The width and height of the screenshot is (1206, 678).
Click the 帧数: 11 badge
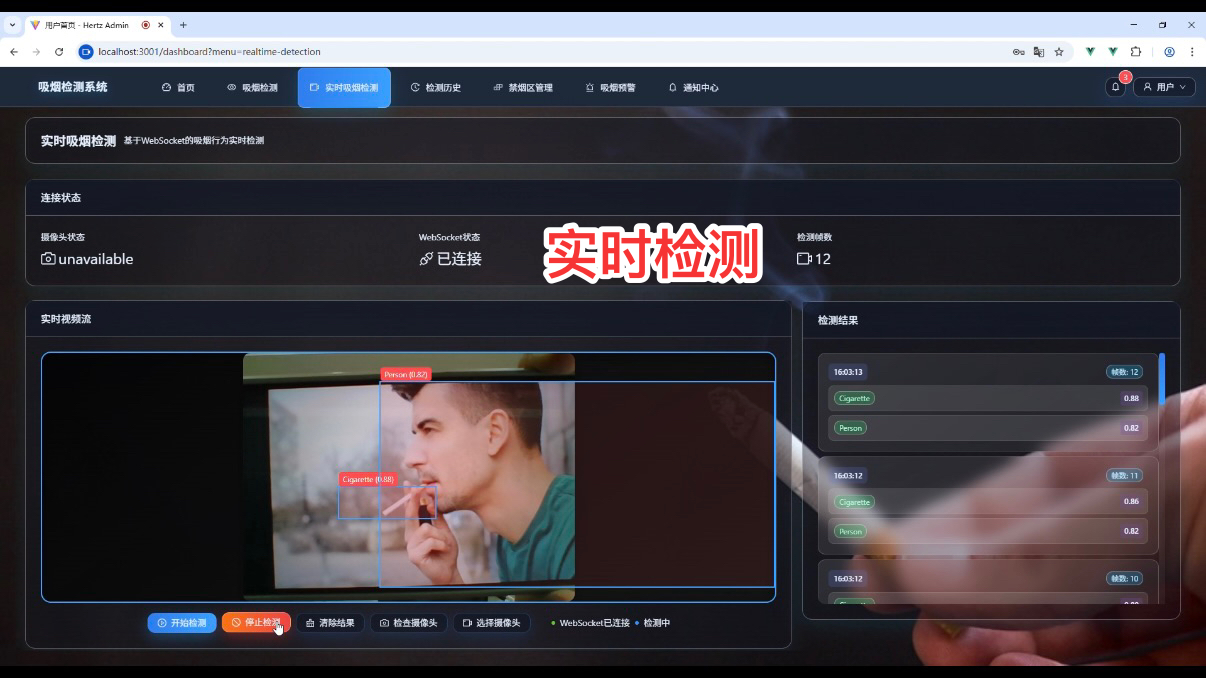pyautogui.click(x=1124, y=476)
